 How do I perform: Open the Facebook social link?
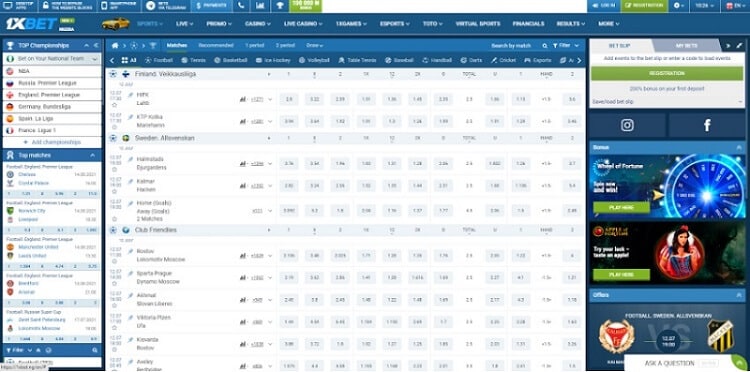[x=706, y=125]
